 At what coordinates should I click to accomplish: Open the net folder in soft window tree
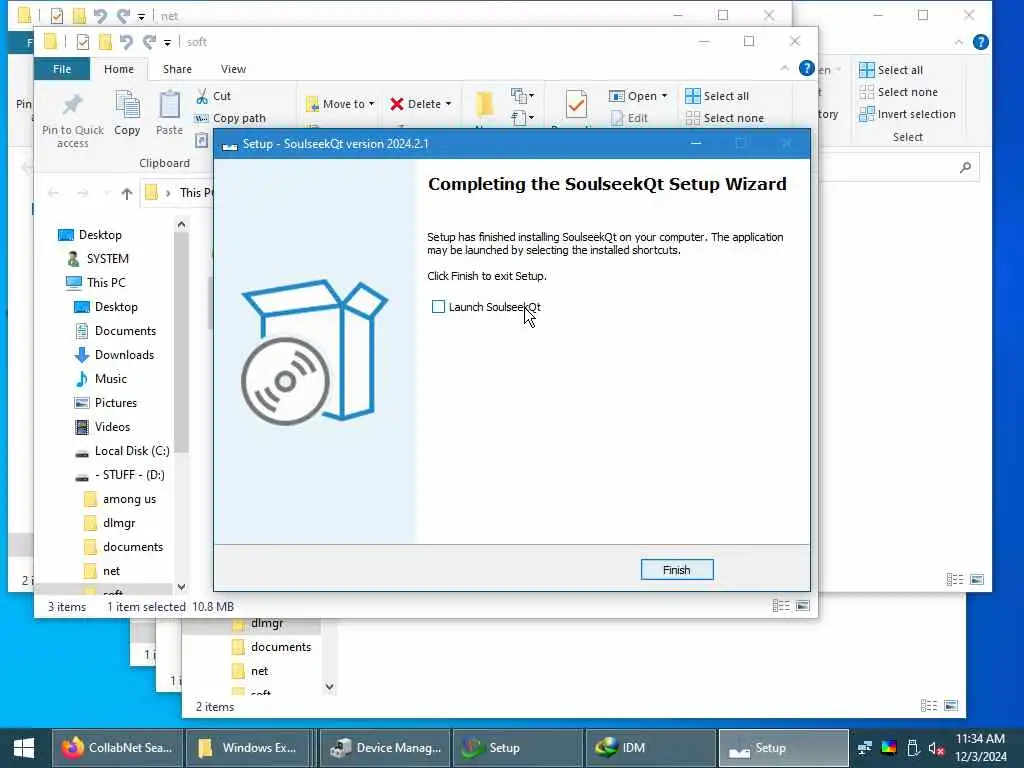pos(103,571)
